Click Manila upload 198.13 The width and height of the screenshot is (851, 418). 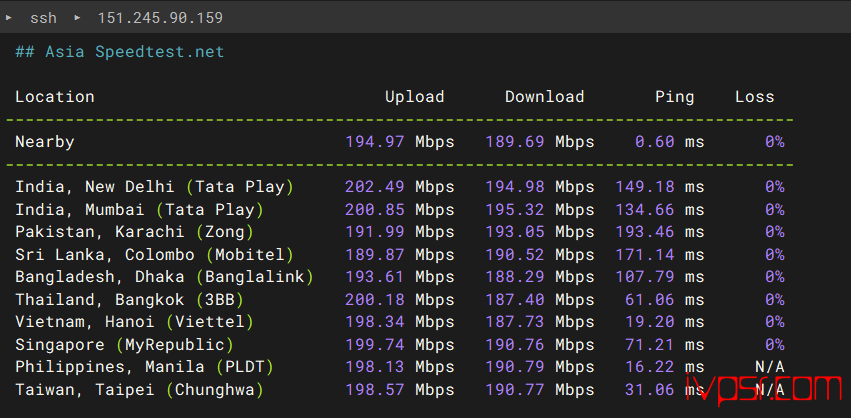[375, 368]
